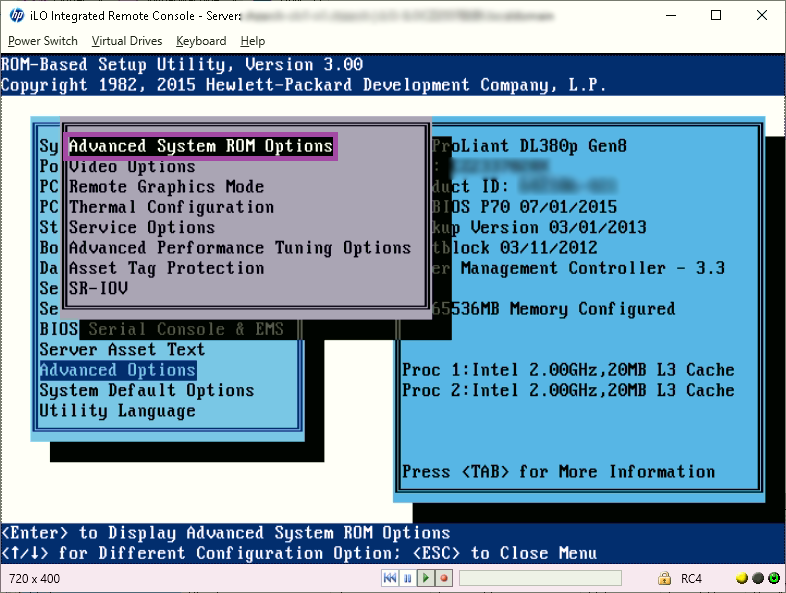Select Asset Tag Protection entry
The image size is (786, 593).
(x=166, y=268)
